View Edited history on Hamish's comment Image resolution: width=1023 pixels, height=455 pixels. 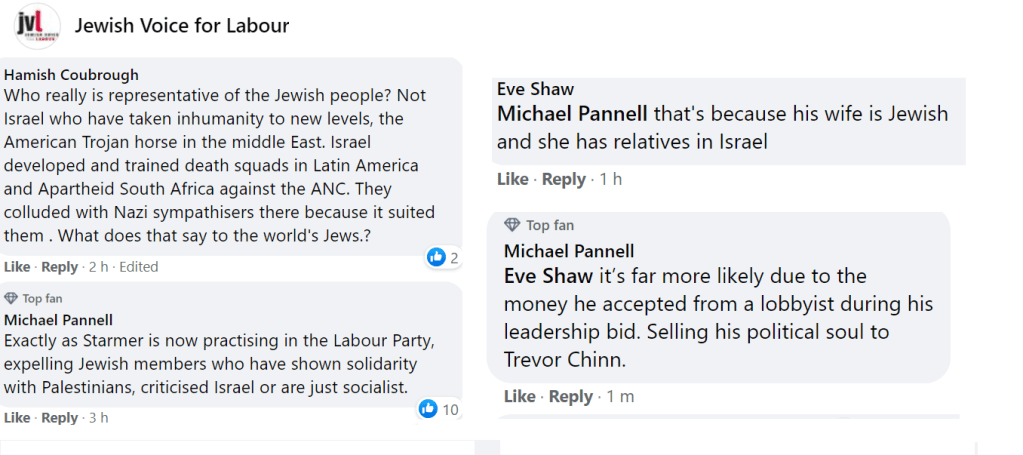[139, 267]
